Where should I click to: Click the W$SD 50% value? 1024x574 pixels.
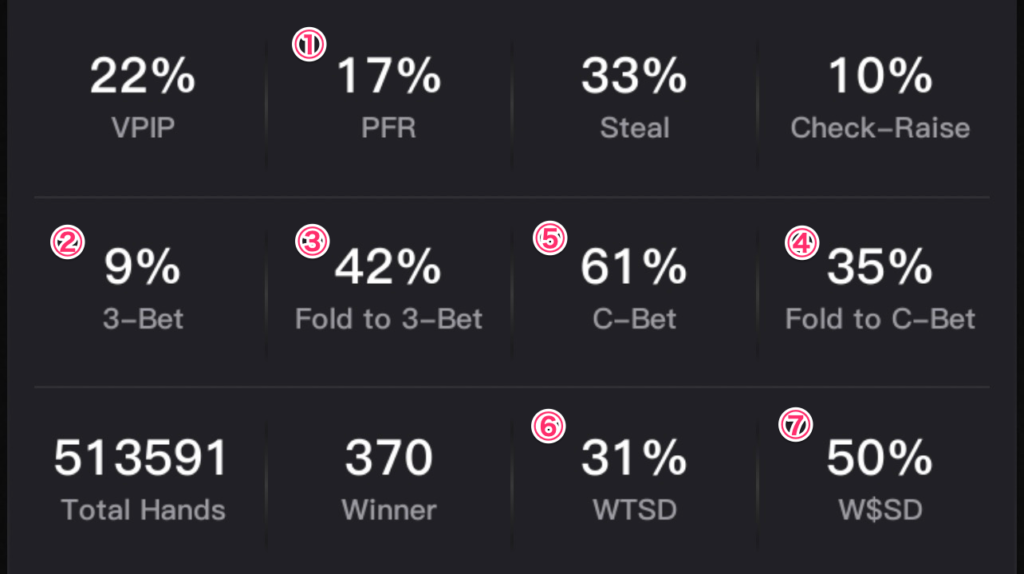pyautogui.click(x=880, y=458)
